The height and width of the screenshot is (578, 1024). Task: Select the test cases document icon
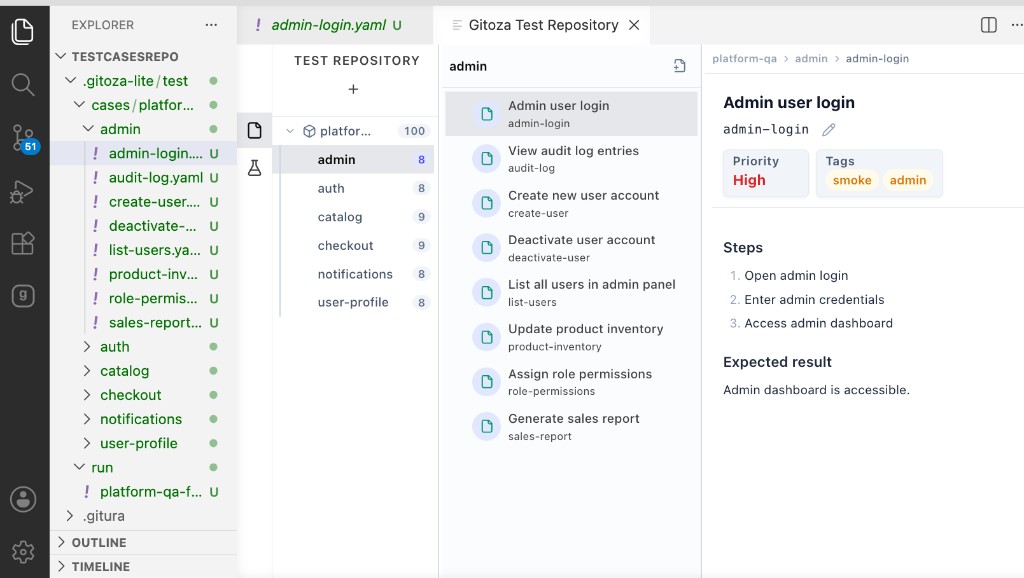tap(255, 130)
